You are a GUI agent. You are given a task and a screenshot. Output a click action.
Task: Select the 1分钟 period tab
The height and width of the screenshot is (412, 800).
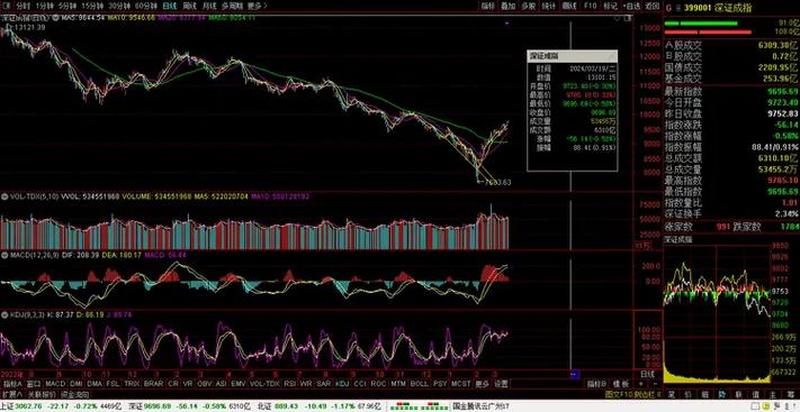[43, 6]
